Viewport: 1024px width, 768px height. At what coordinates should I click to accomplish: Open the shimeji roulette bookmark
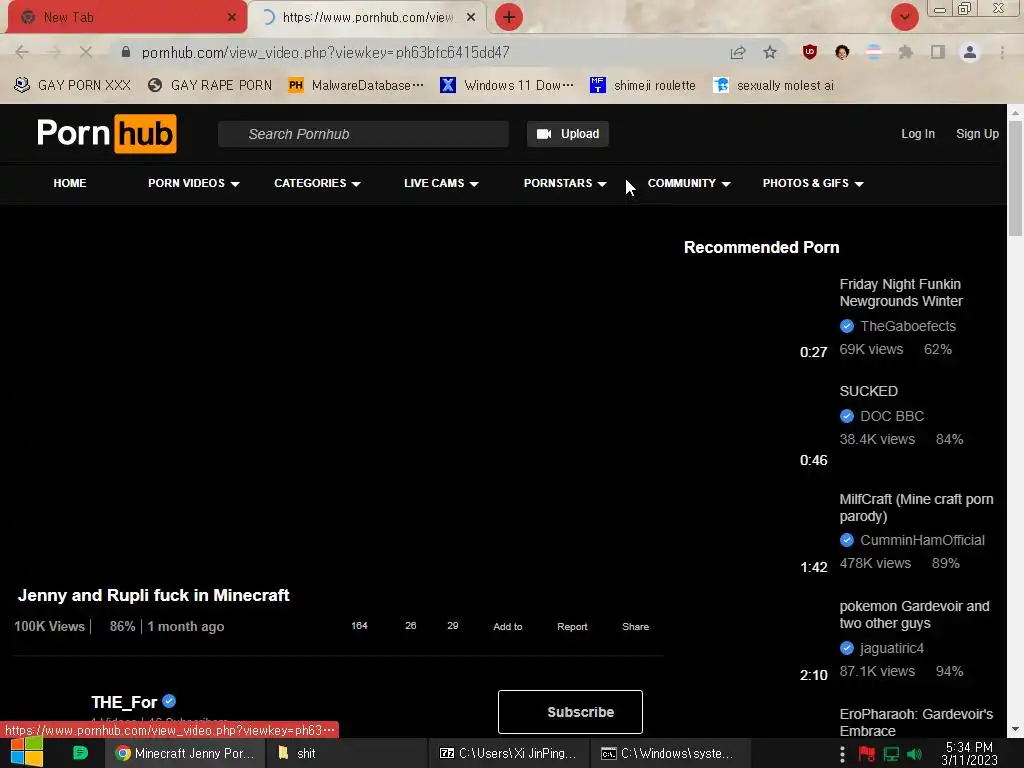643,86
